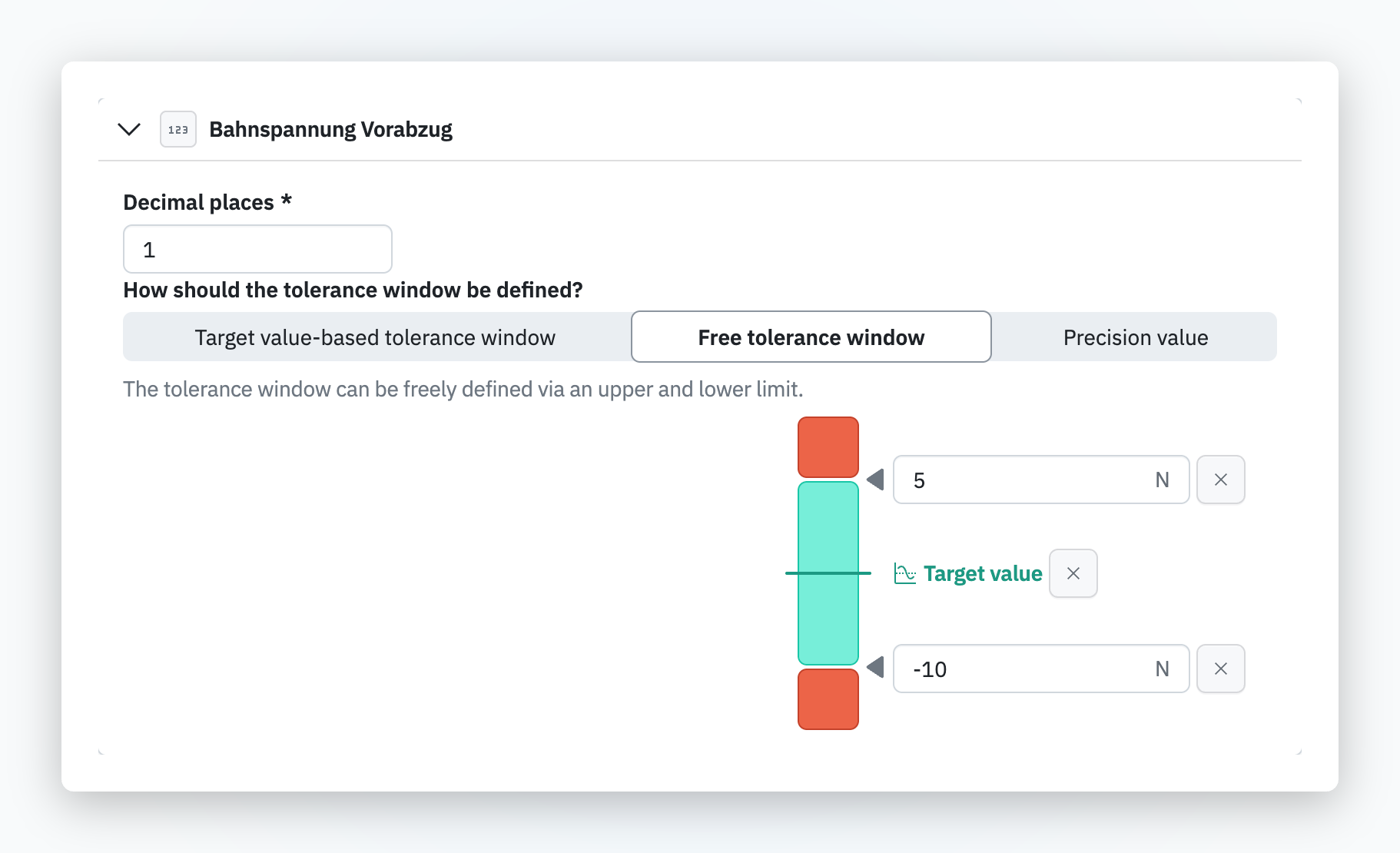Clear the lower limit value of -10
The width and height of the screenshot is (1400, 853).
coord(1221,669)
